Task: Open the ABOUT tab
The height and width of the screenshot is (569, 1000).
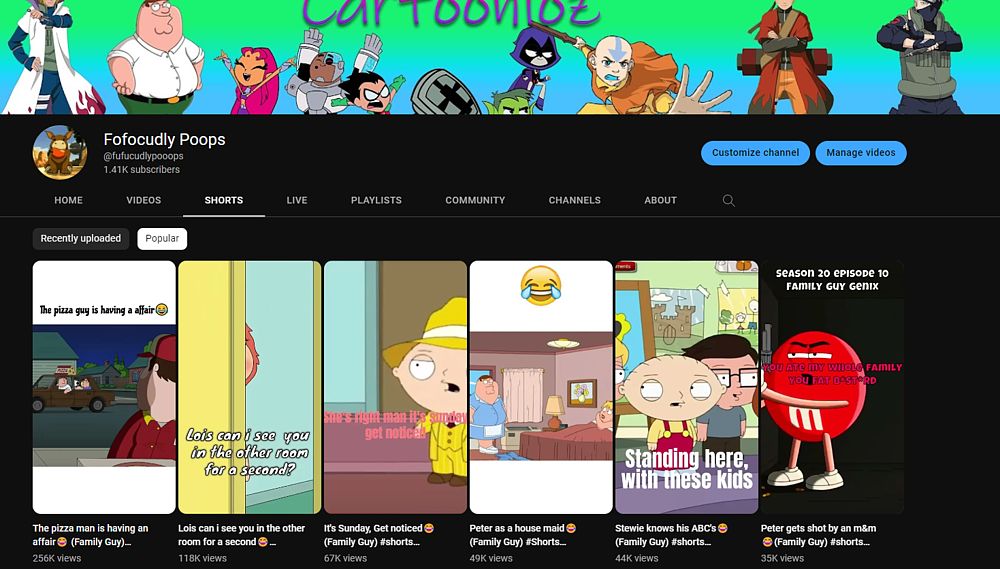Action: 660,200
